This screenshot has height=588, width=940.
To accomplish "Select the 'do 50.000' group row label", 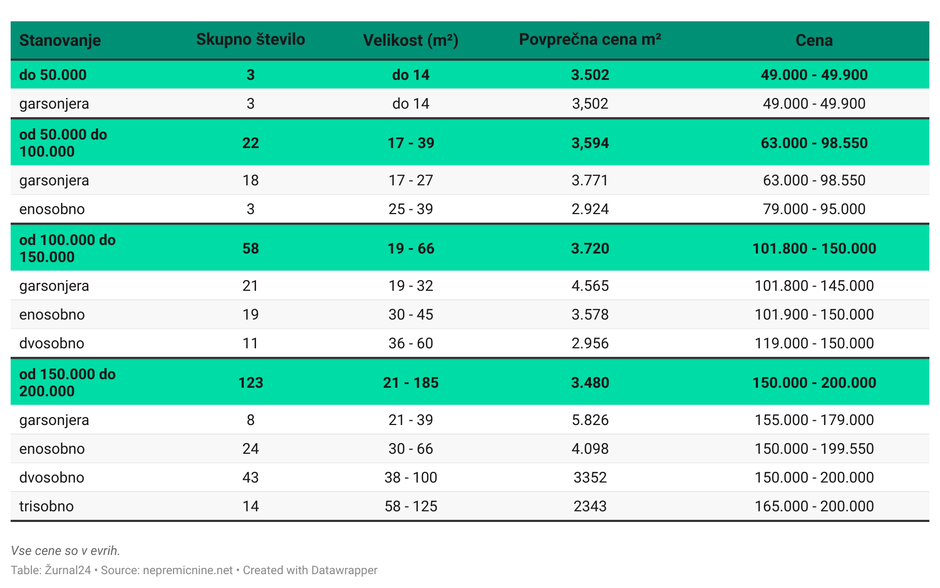I will click(x=53, y=75).
